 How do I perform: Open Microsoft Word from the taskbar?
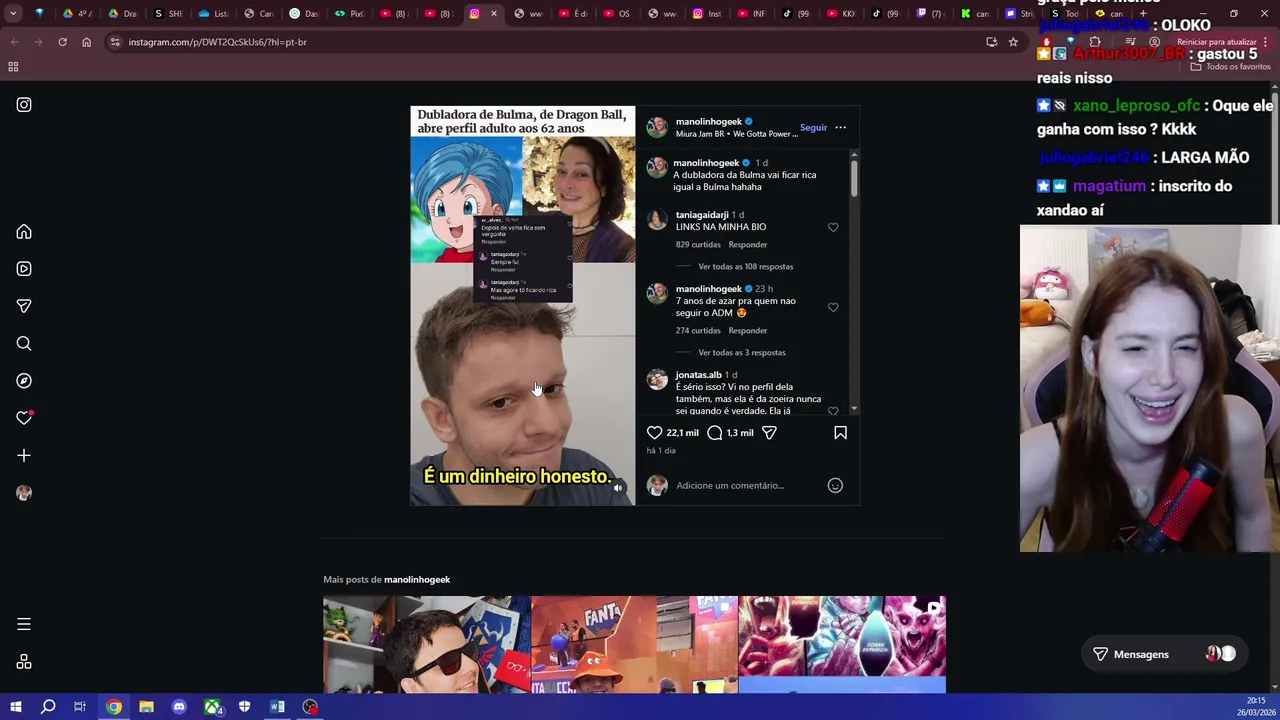pos(277,707)
